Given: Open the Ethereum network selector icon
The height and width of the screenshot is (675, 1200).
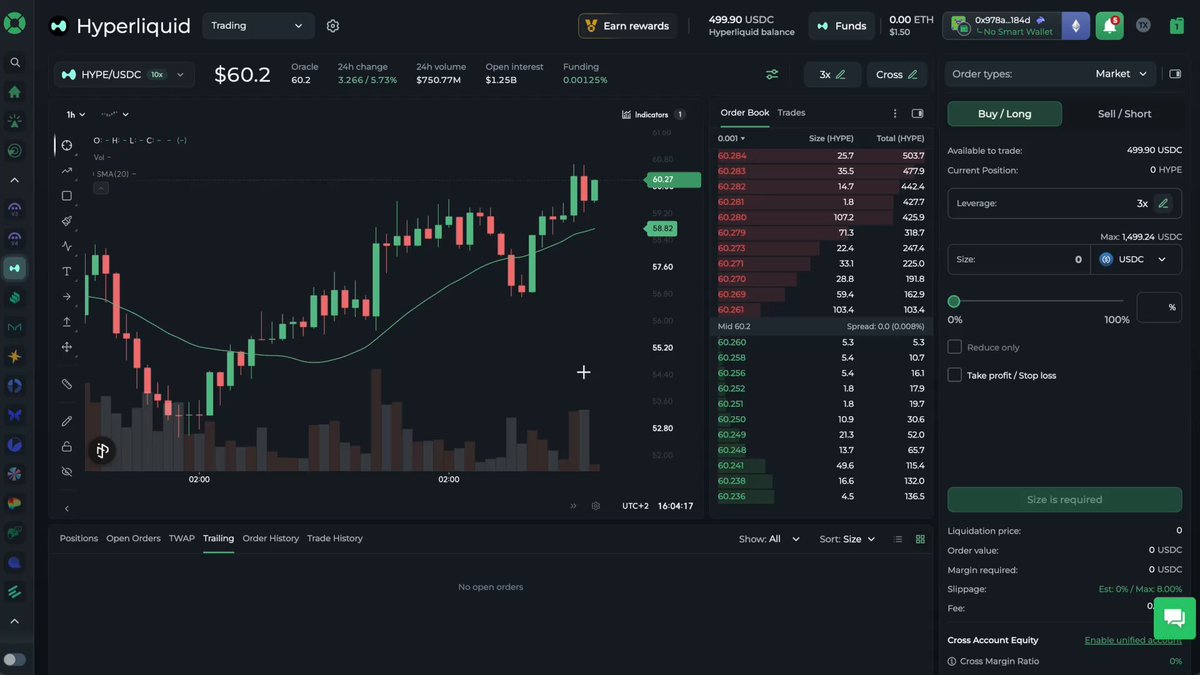Looking at the screenshot, I should point(1077,26).
